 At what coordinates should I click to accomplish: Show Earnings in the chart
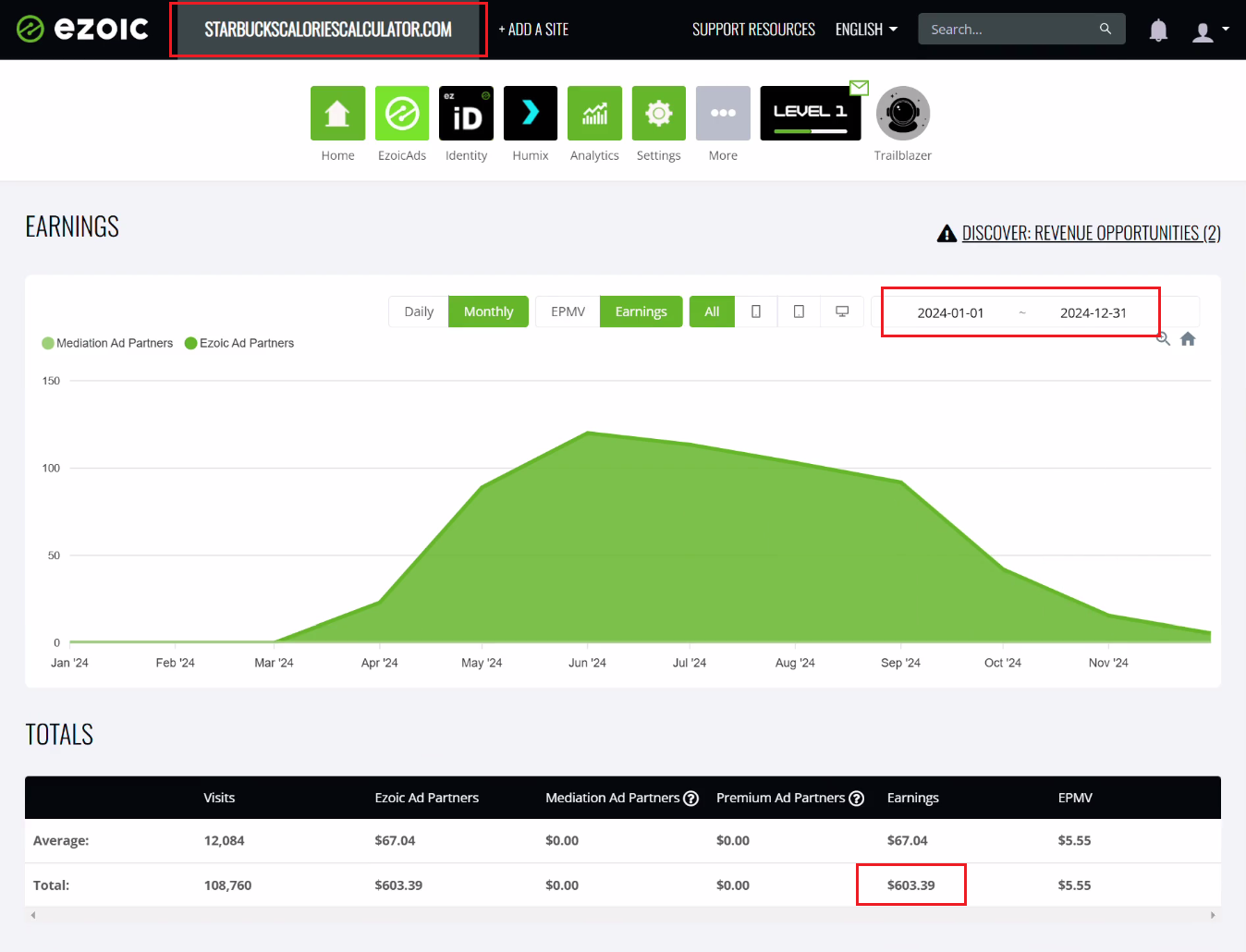[641, 311]
